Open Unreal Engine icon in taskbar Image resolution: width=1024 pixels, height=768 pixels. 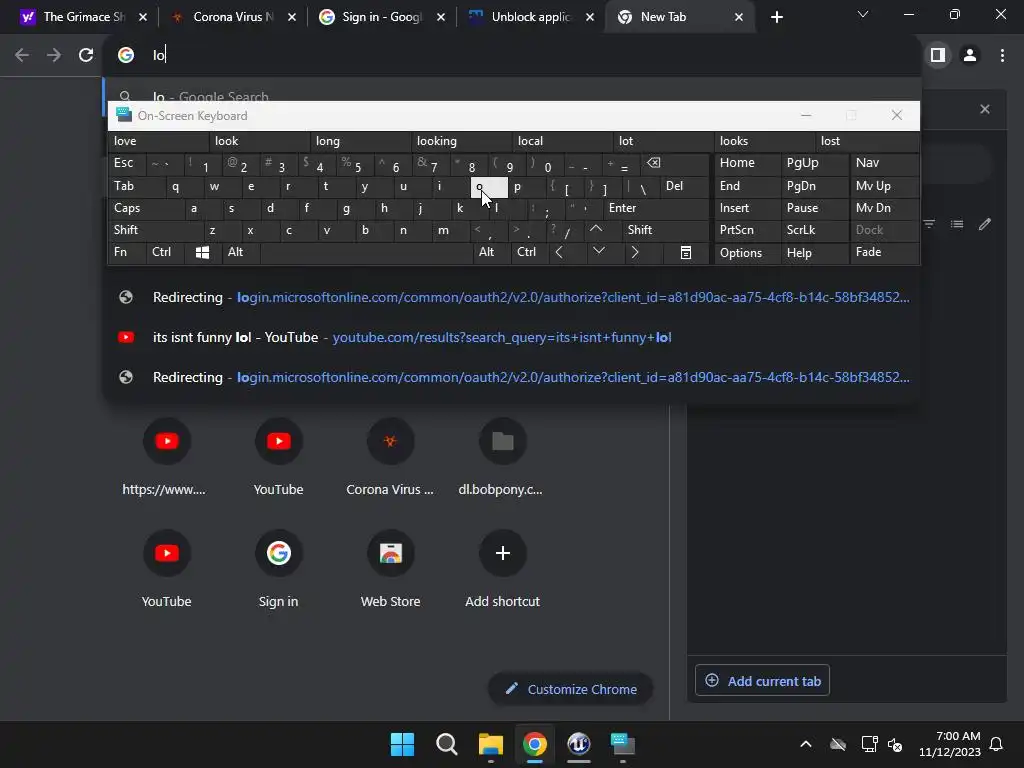[x=579, y=744]
